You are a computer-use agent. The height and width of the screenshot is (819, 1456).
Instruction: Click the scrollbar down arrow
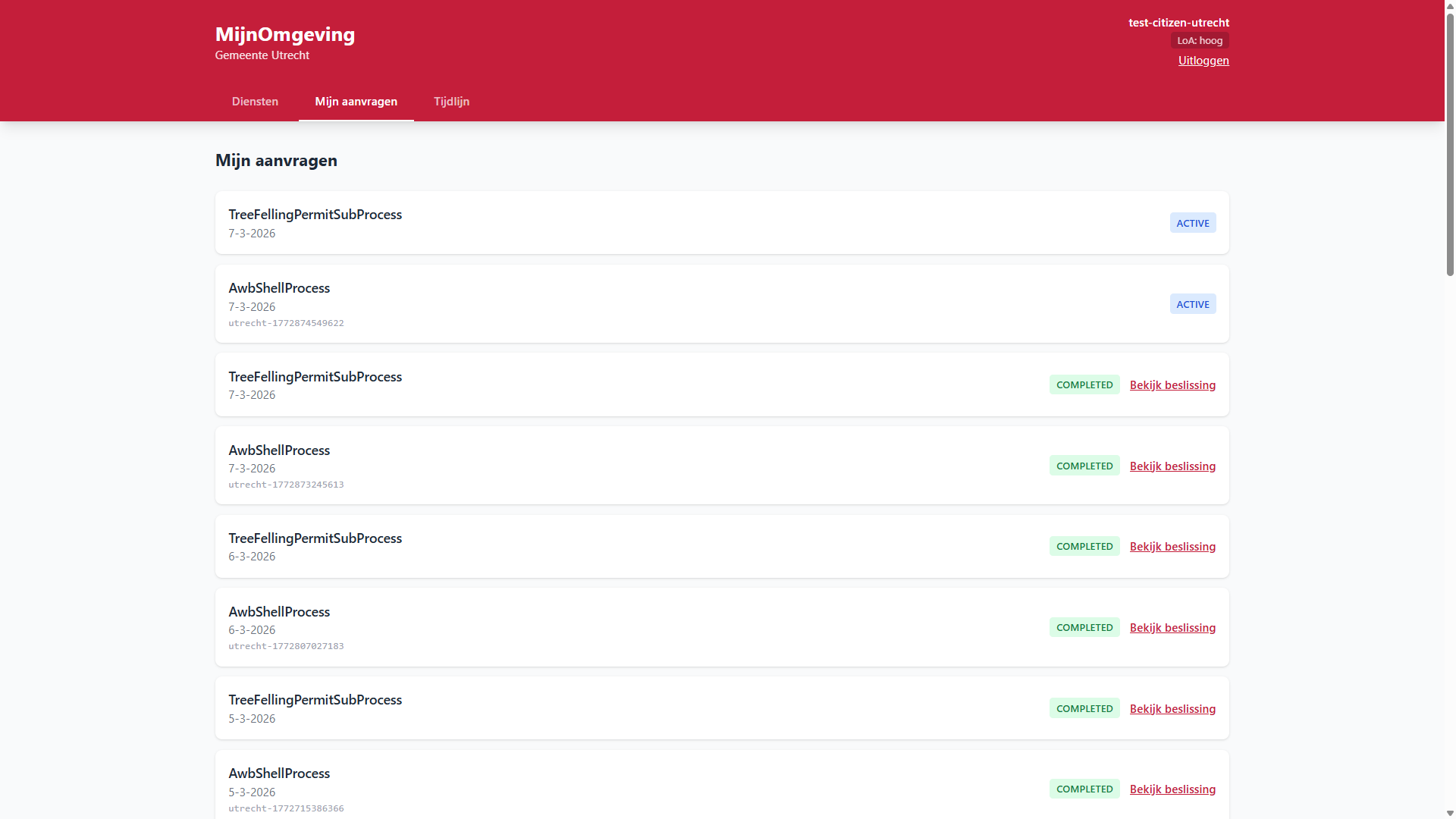pyautogui.click(x=1449, y=813)
